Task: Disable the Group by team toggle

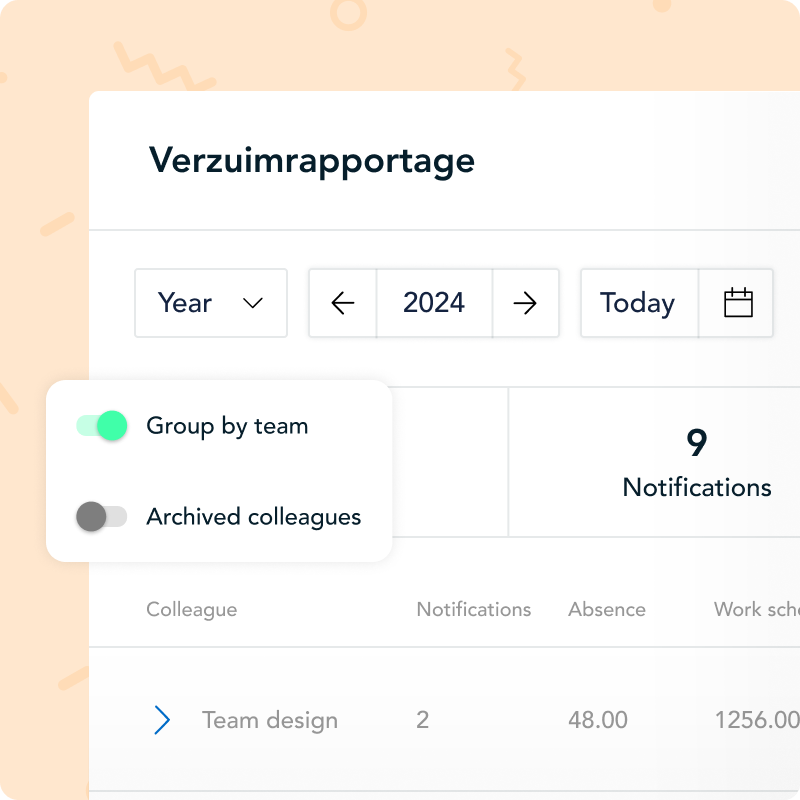Action: pos(102,426)
